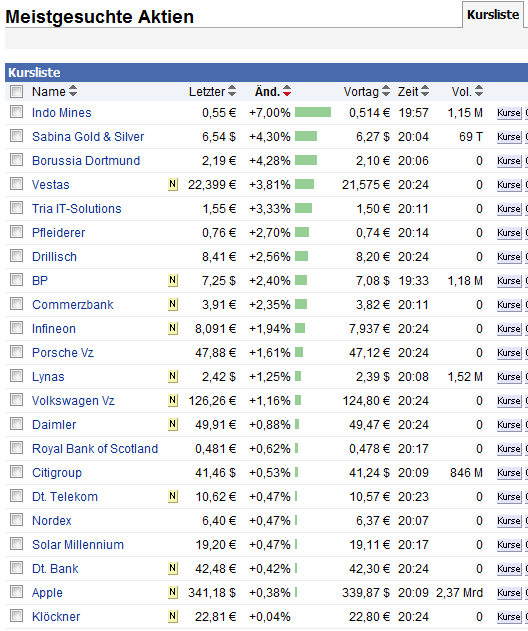Viewport: 528px width, 631px height.
Task: Click the Kurse button for Citigroup
Action: [509, 472]
